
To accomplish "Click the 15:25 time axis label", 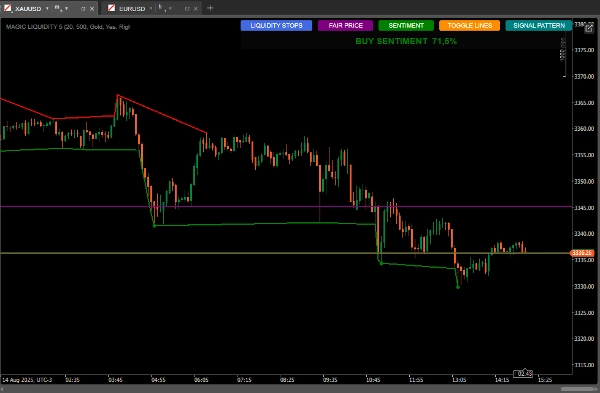I will tap(545, 380).
